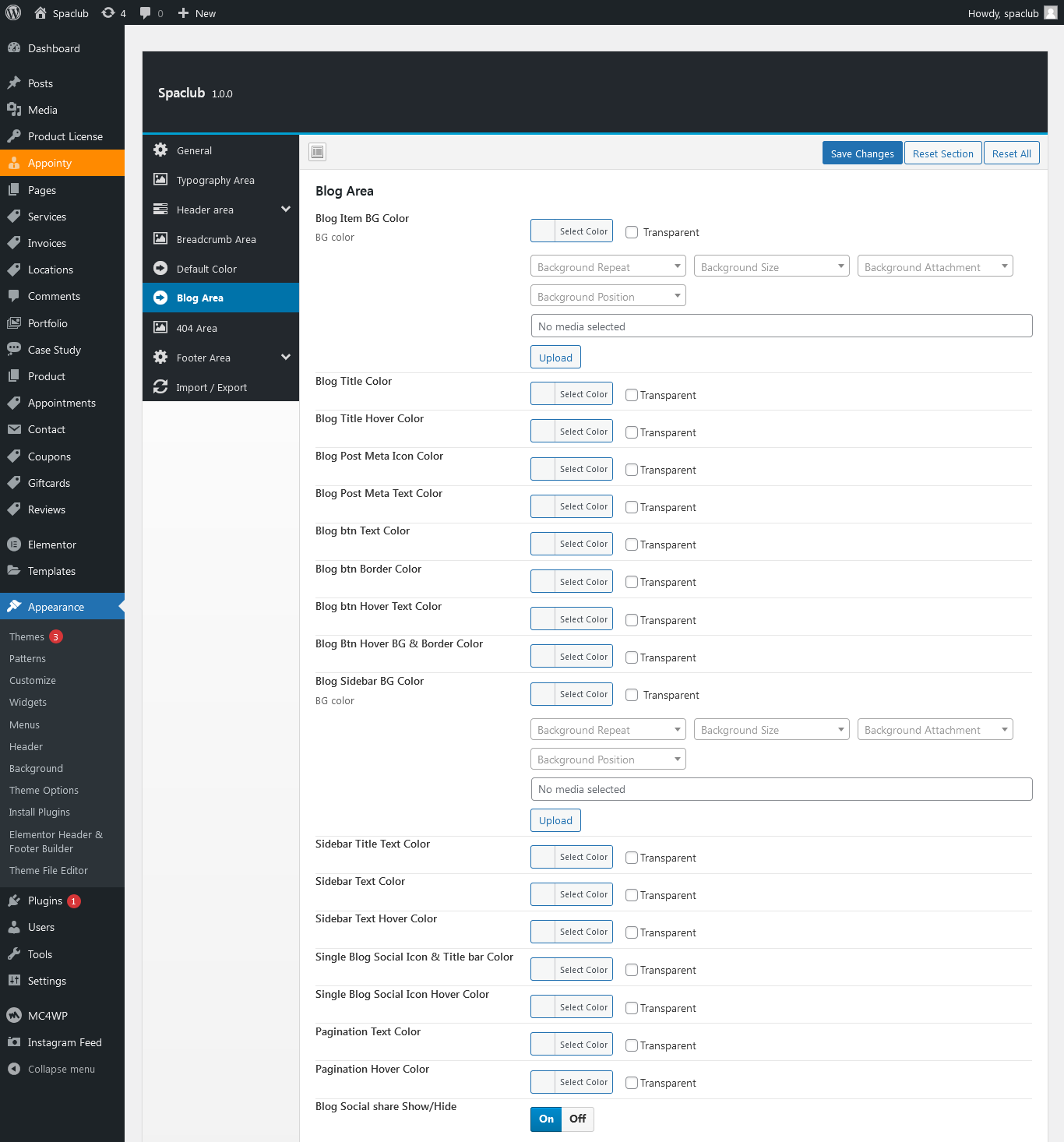
Task: Check Transparent for Pagination Text Color
Action: (x=632, y=1045)
